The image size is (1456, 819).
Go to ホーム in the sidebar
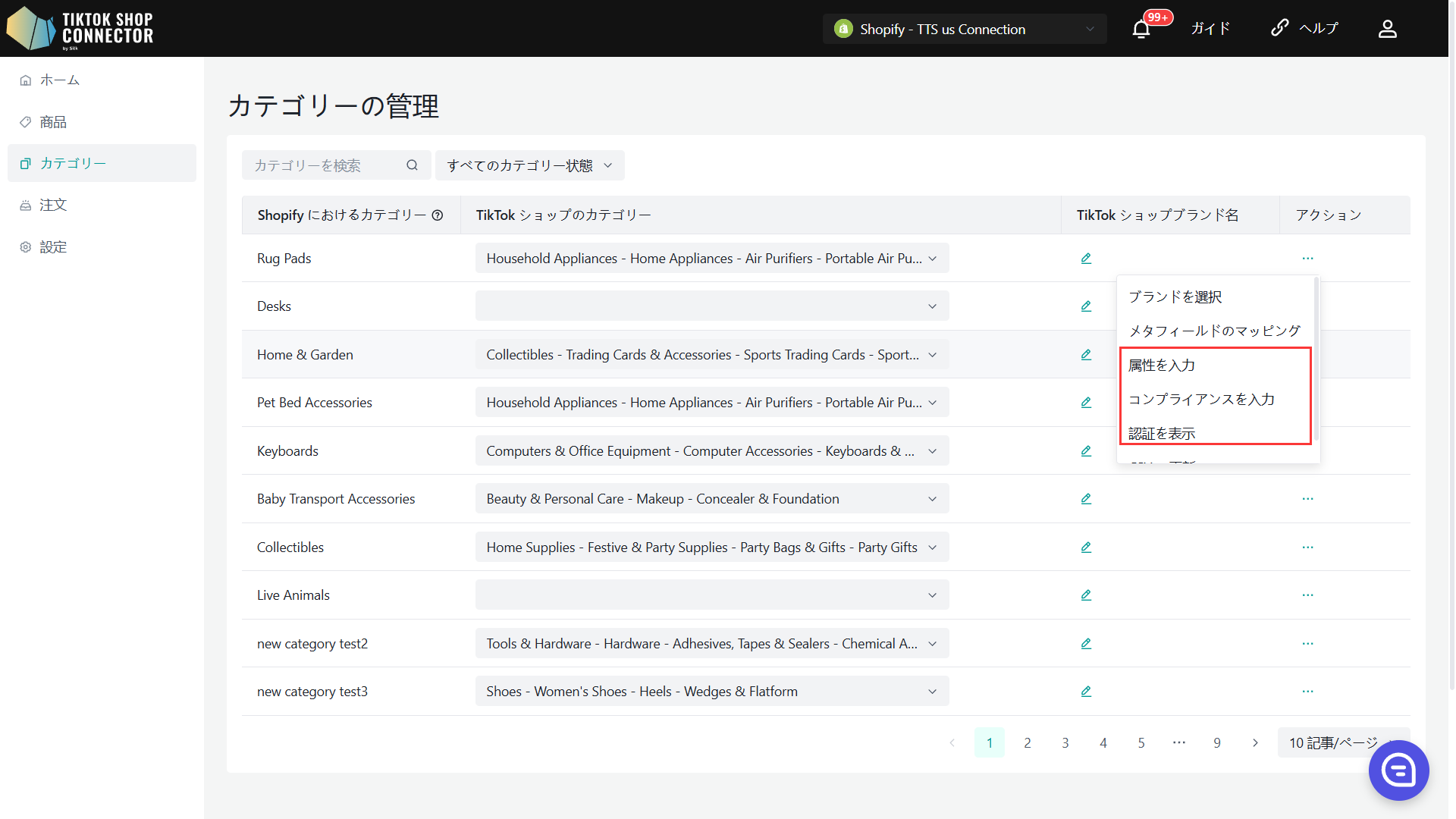tap(102, 80)
